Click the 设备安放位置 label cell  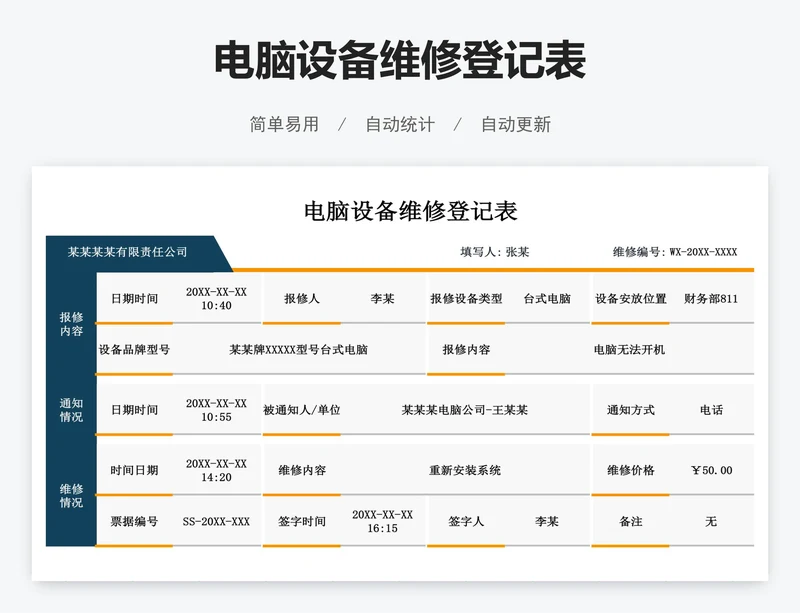[x=631, y=299]
